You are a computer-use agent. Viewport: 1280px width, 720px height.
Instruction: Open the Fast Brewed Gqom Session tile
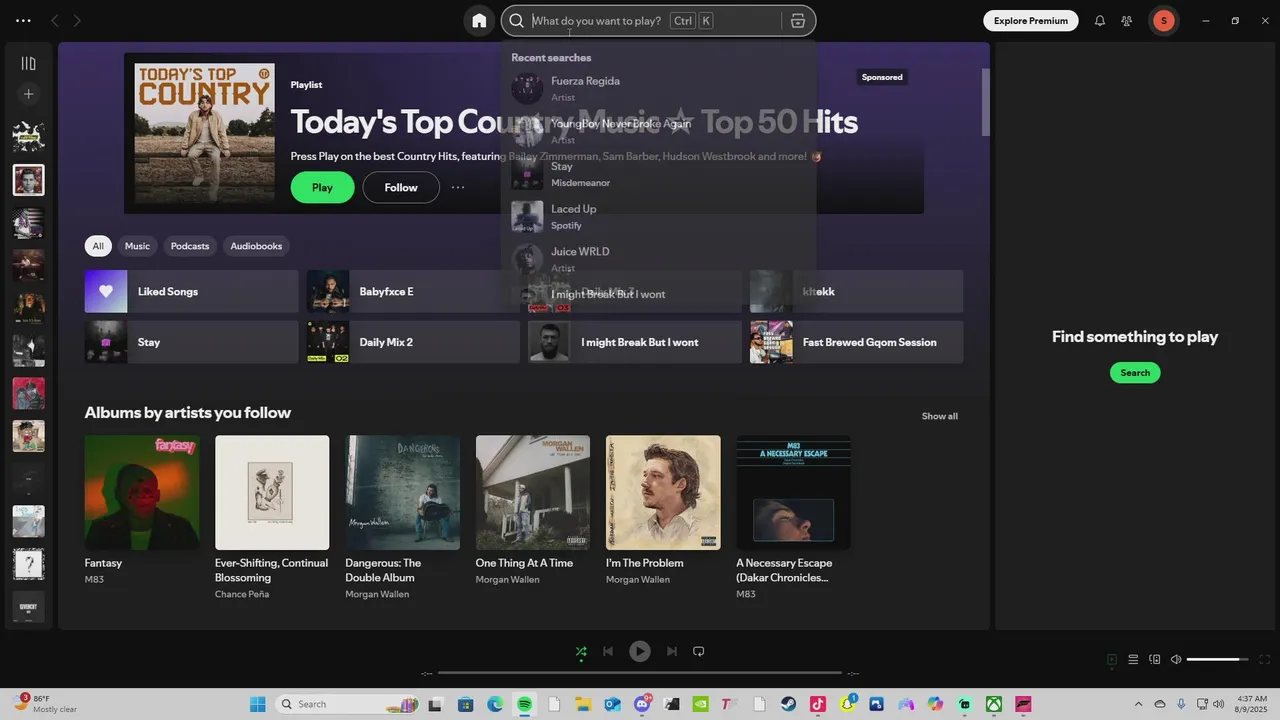point(857,342)
